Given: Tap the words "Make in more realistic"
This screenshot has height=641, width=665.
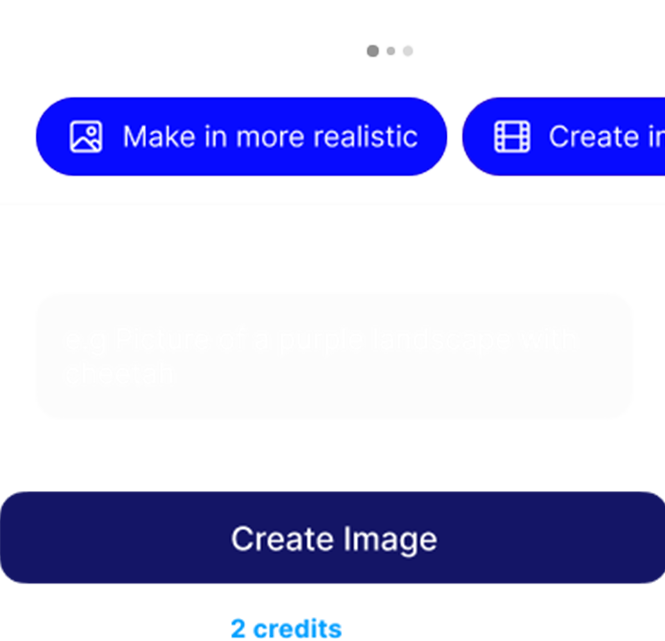Looking at the screenshot, I should [x=270, y=137].
